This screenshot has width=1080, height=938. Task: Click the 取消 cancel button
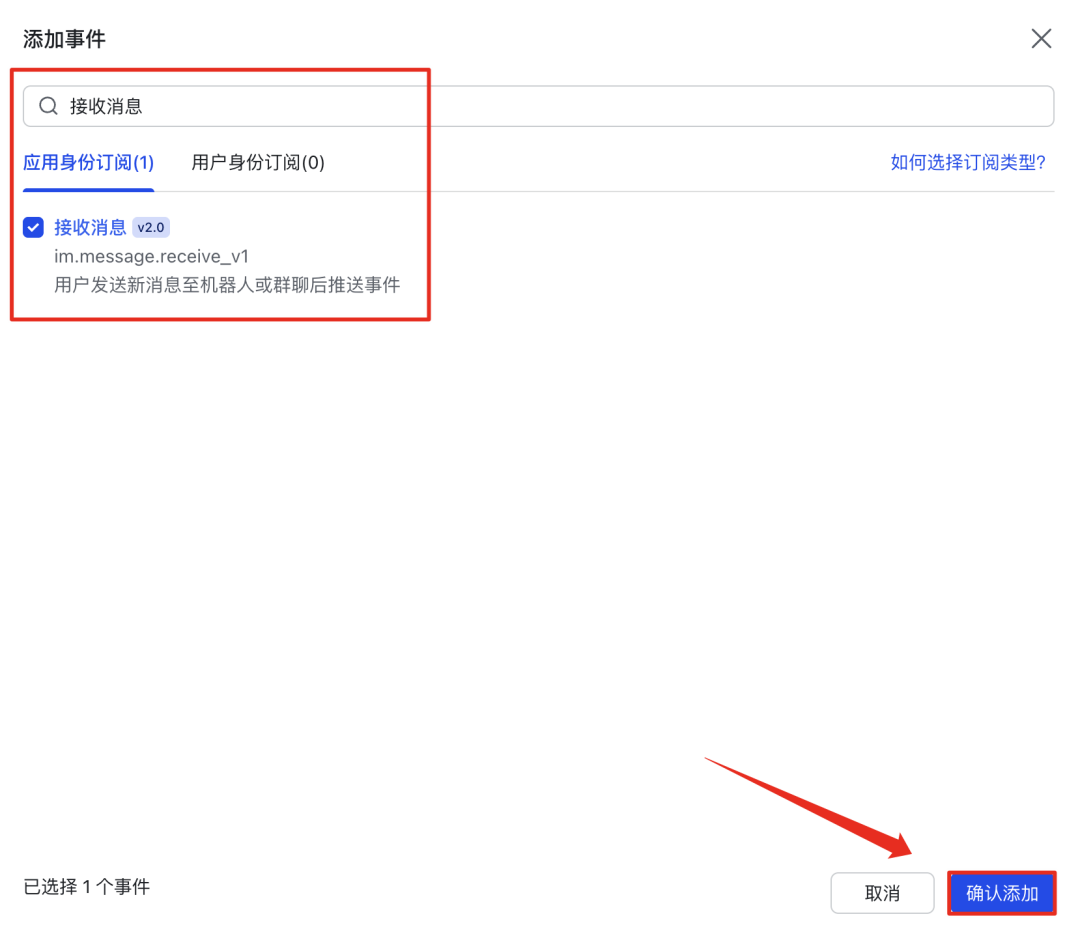tap(882, 893)
